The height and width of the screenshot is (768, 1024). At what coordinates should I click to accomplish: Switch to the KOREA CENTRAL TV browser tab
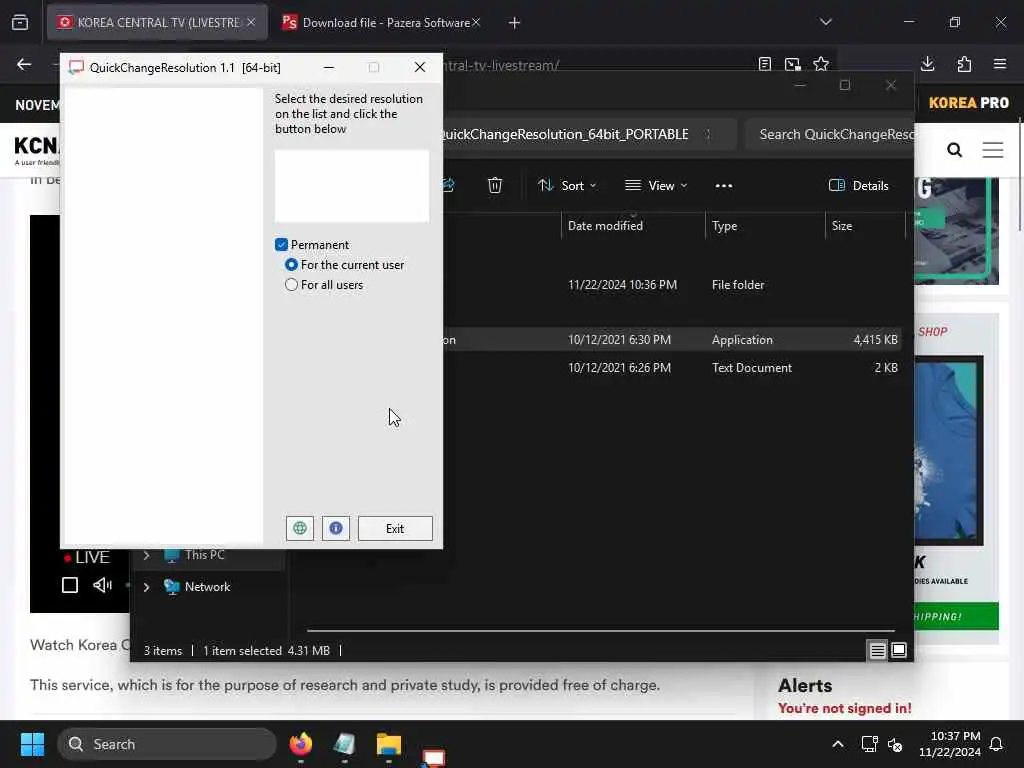[x=157, y=22]
